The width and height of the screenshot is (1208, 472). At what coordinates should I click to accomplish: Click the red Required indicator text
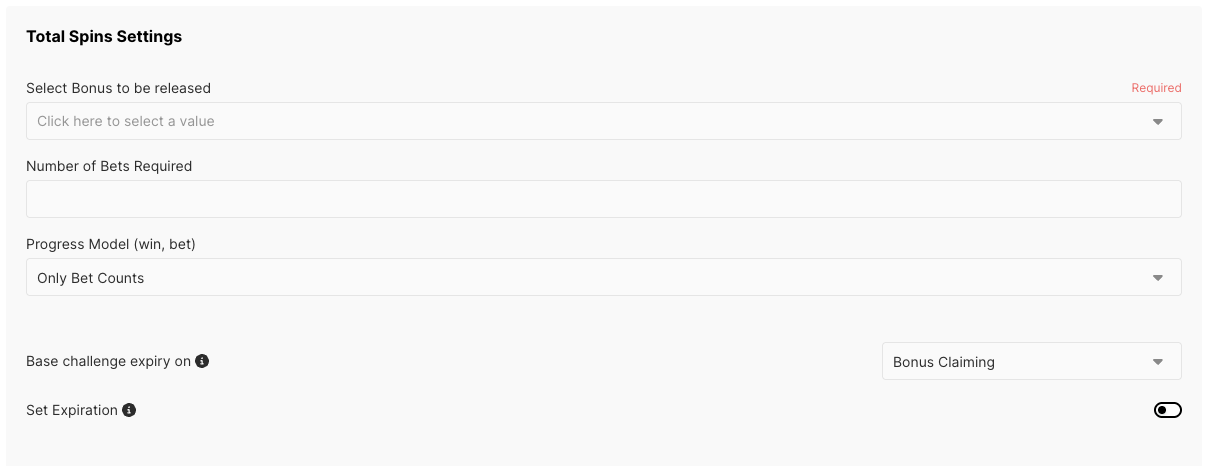click(x=1156, y=88)
